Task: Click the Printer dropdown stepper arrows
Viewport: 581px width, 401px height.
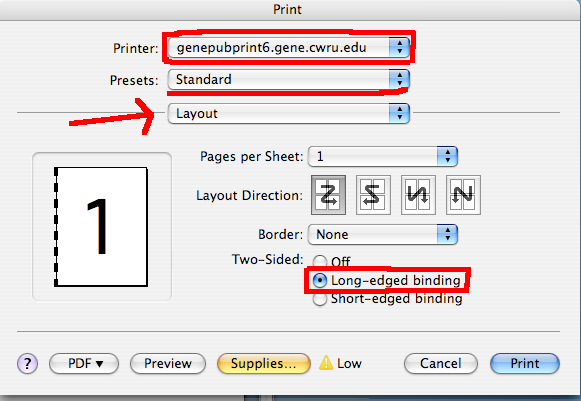Action: pos(399,47)
